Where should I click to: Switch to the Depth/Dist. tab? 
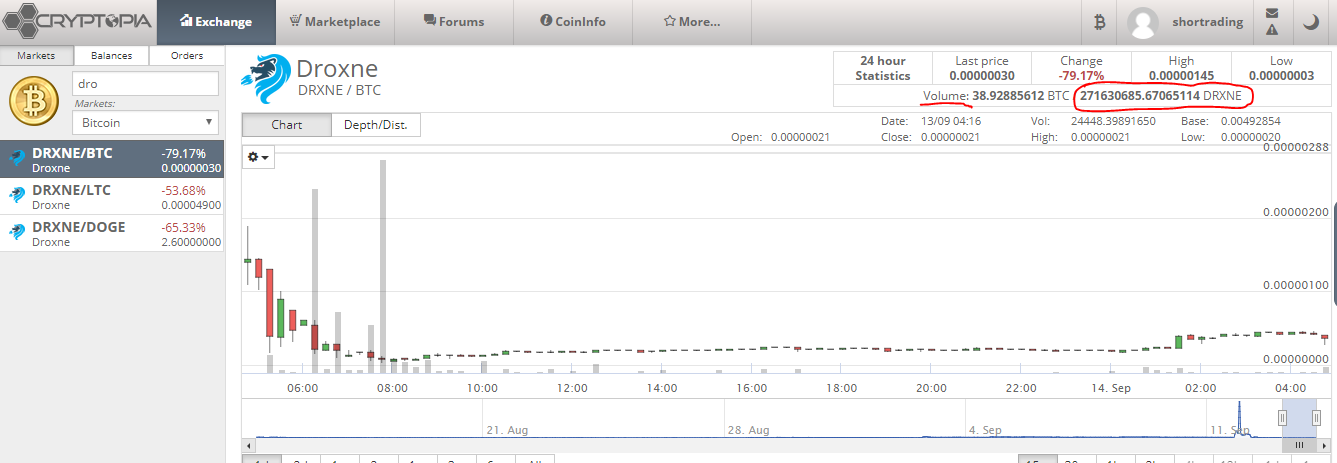pyautogui.click(x=376, y=125)
